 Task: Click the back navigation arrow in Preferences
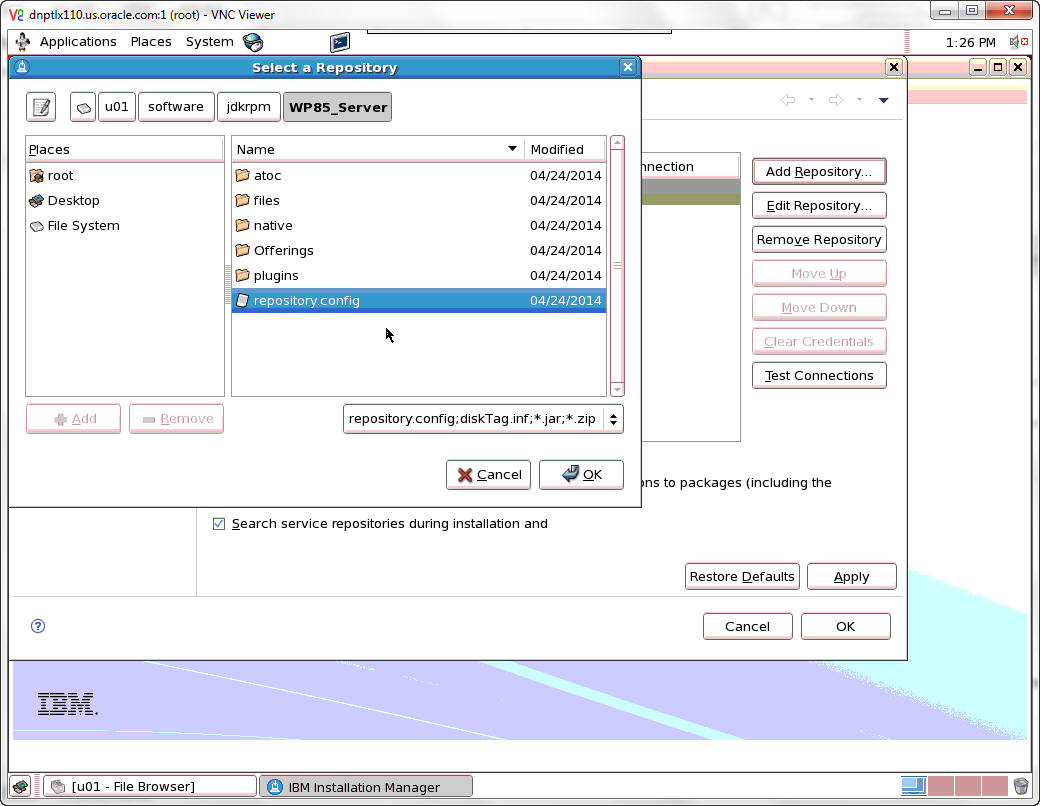pos(788,100)
